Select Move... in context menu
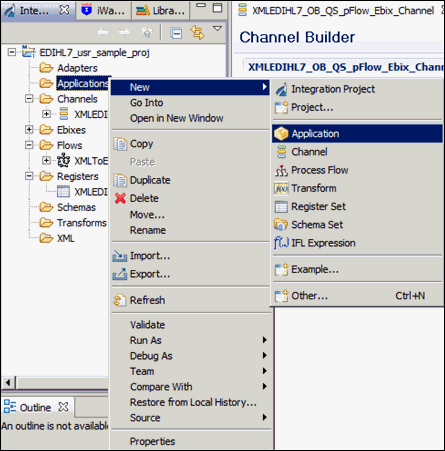445x451 pixels. click(x=190, y=215)
